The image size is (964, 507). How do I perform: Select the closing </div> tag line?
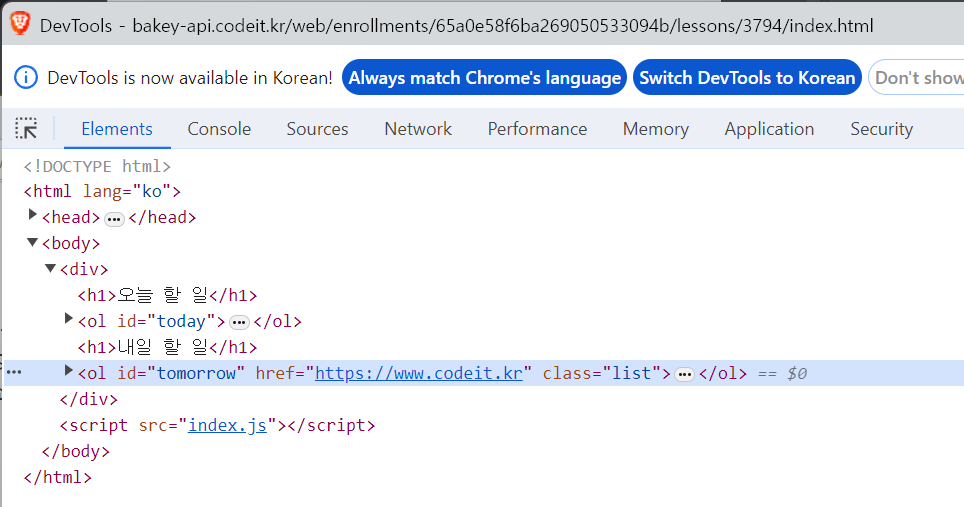[89, 399]
